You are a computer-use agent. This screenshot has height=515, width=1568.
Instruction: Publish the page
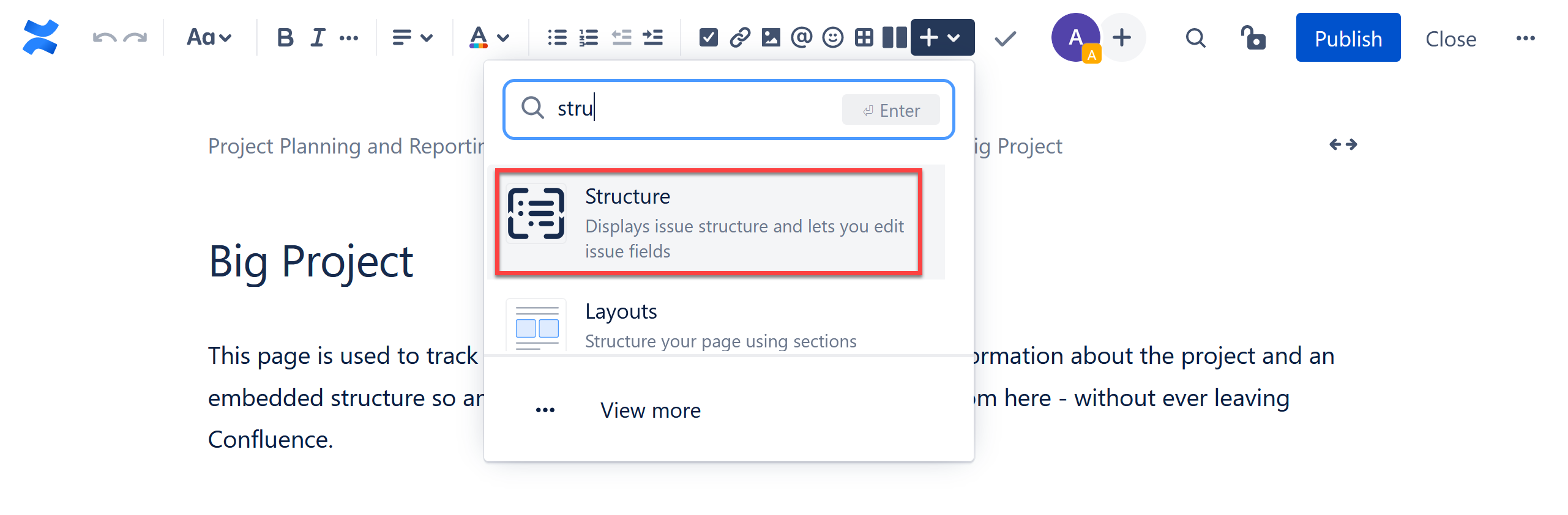pos(1348,38)
